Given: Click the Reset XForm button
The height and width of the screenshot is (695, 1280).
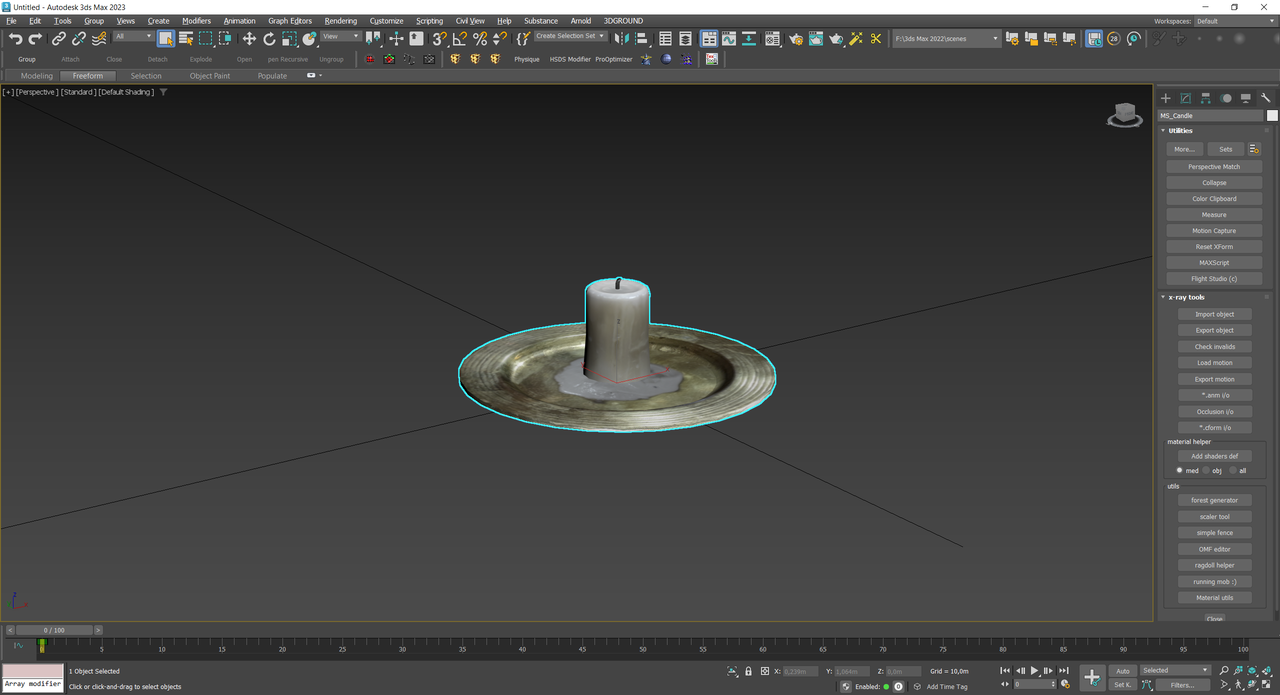Looking at the screenshot, I should tap(1214, 247).
